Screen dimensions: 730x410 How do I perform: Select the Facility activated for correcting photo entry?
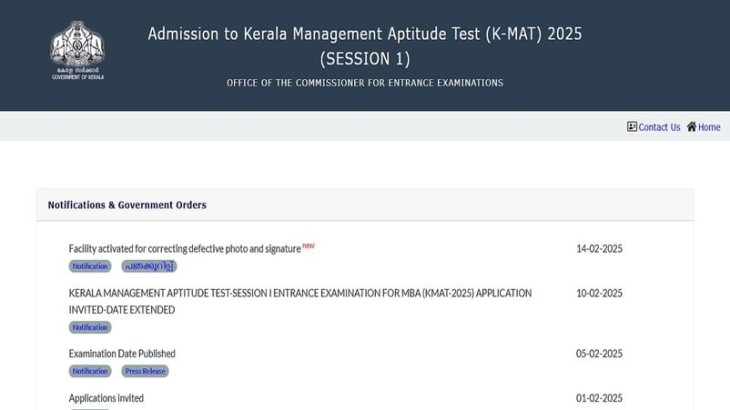[184, 249]
